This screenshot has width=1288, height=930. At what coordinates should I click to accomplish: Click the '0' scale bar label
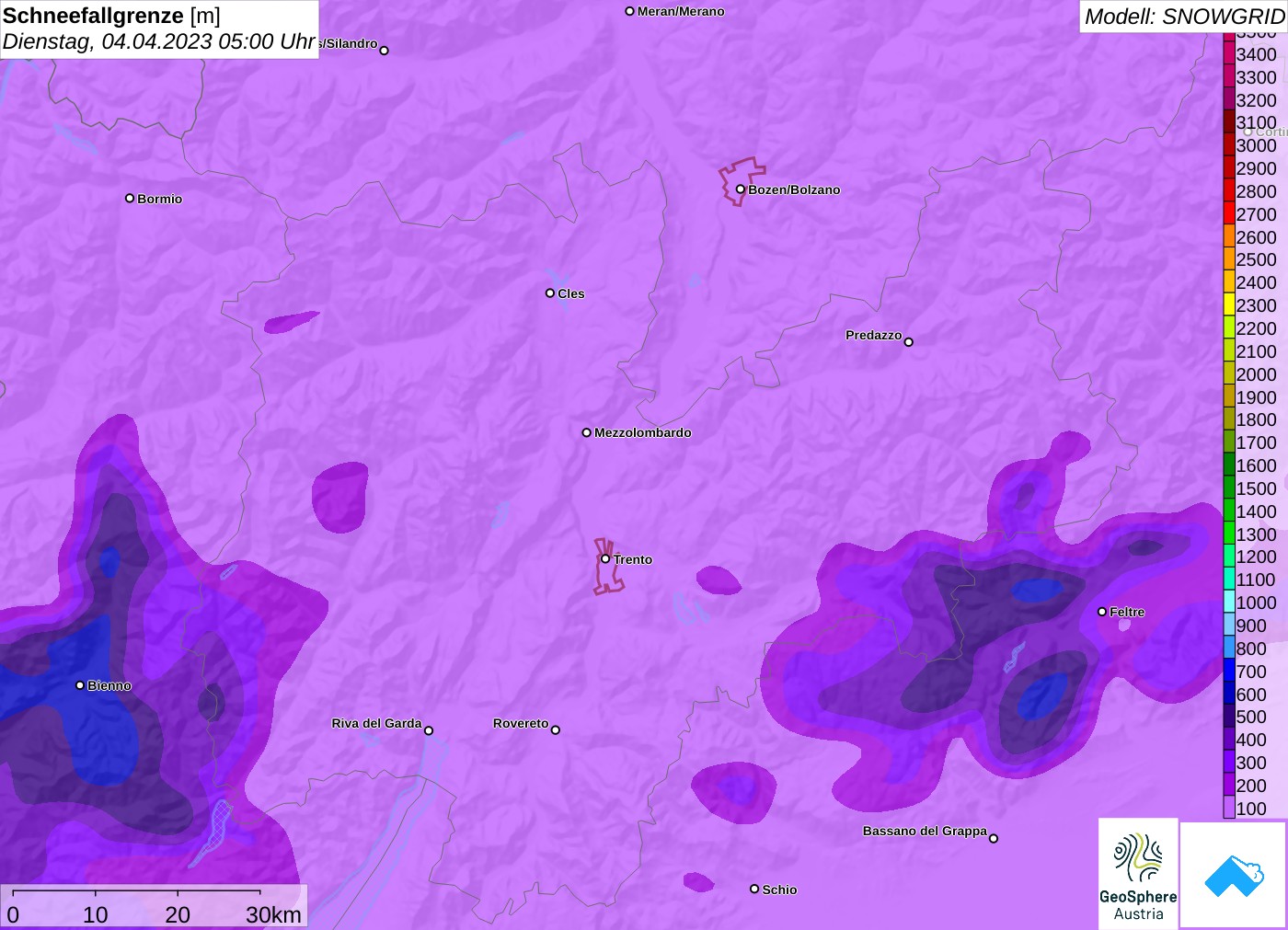pos(13,915)
